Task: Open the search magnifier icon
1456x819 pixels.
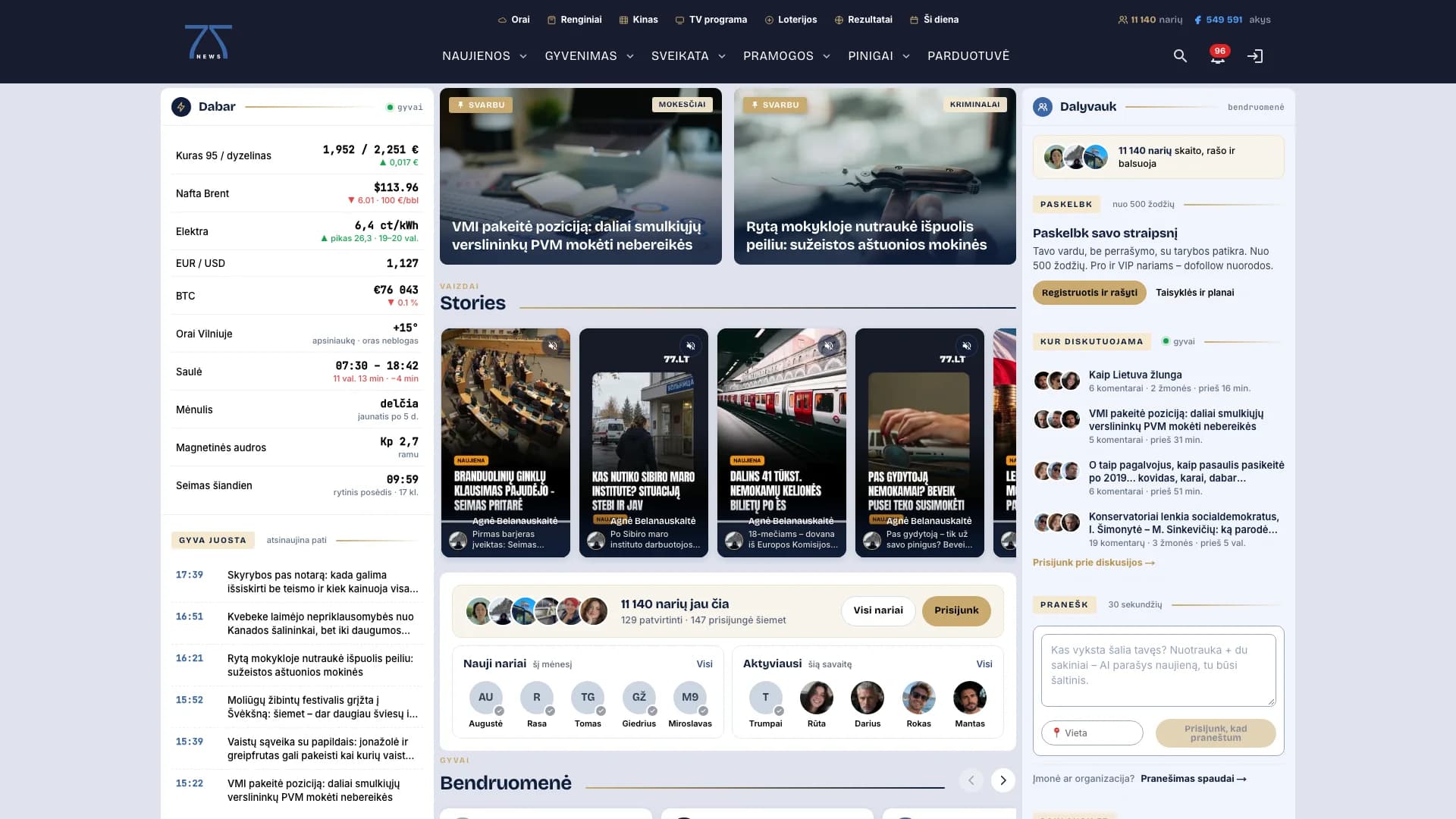Action: 1180,56
